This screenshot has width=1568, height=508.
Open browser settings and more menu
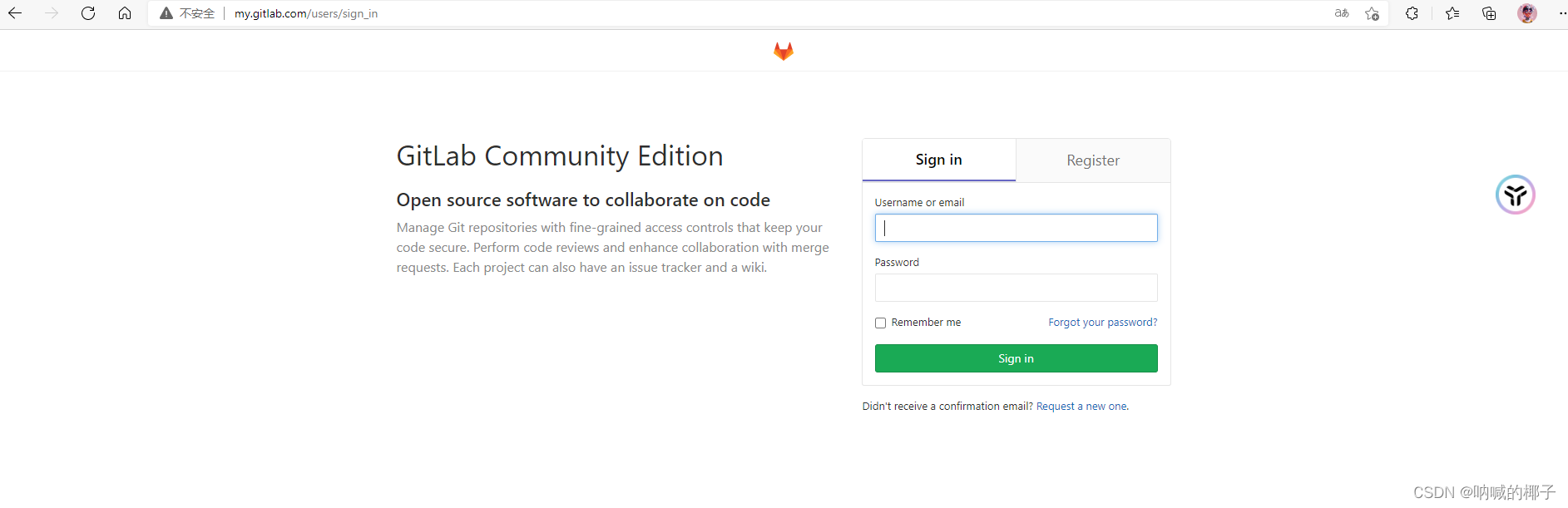1561,13
